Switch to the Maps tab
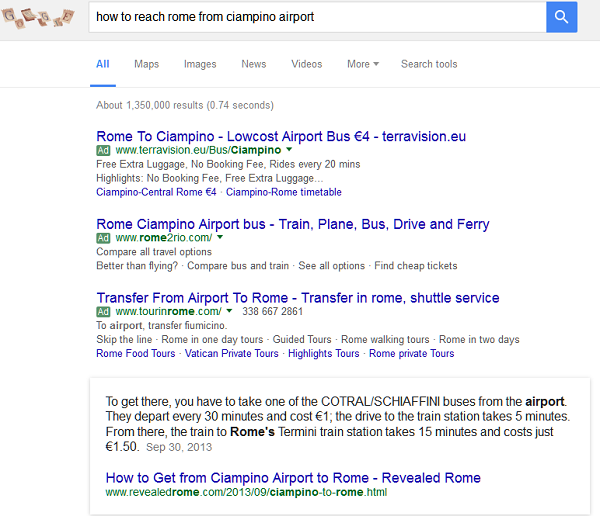The height and width of the screenshot is (516, 600). [146, 64]
